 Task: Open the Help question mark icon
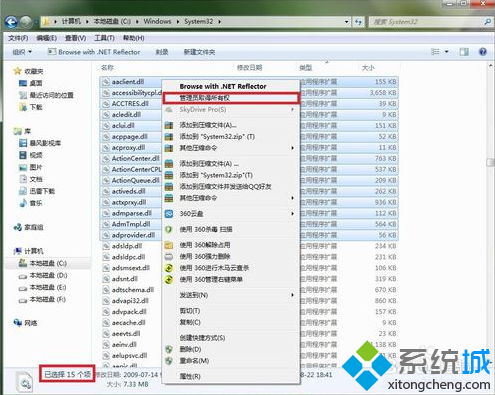483,52
